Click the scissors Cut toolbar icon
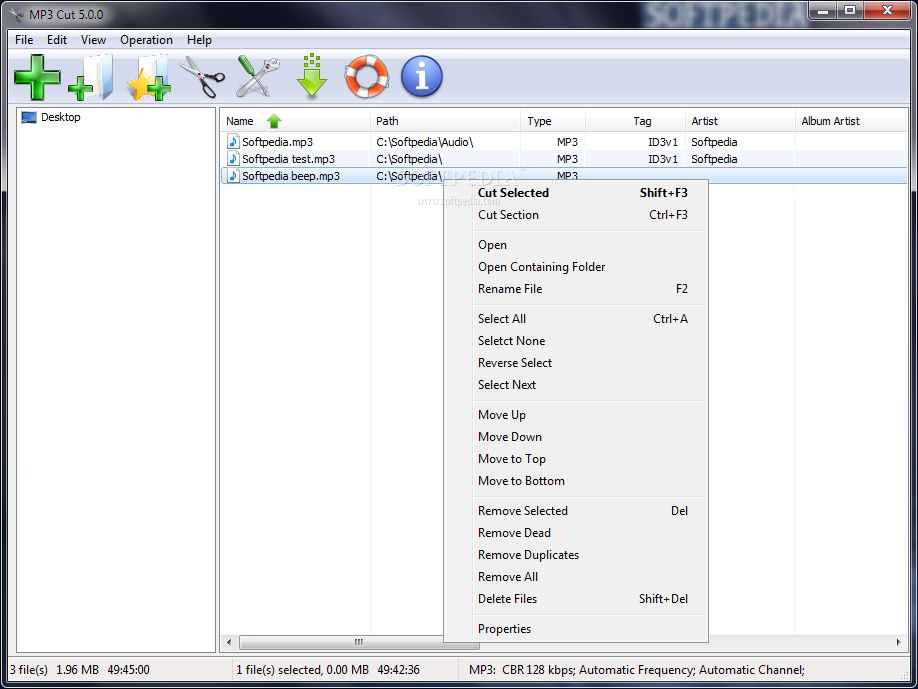Screen dimensions: 918x689 [202, 77]
